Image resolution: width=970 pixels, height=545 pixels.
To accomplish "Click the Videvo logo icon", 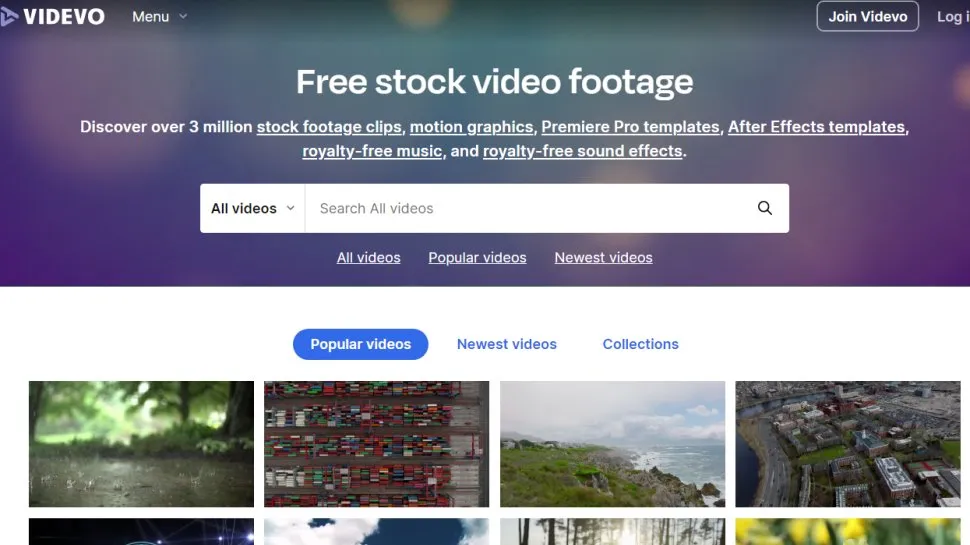I will tap(8, 17).
